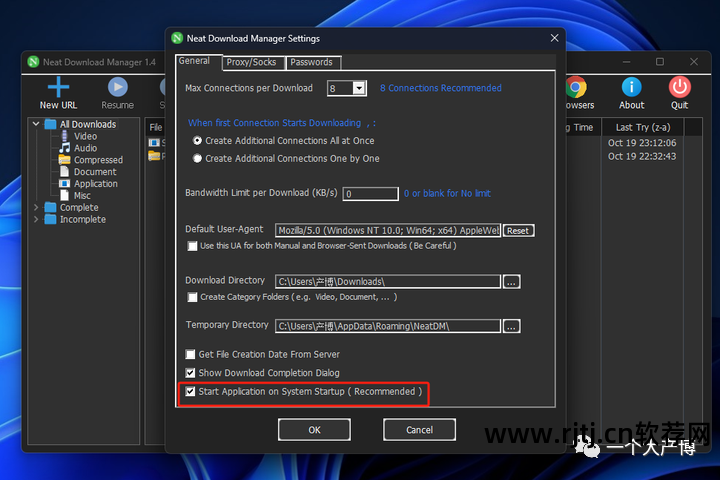Open the About info icon

tap(631, 87)
